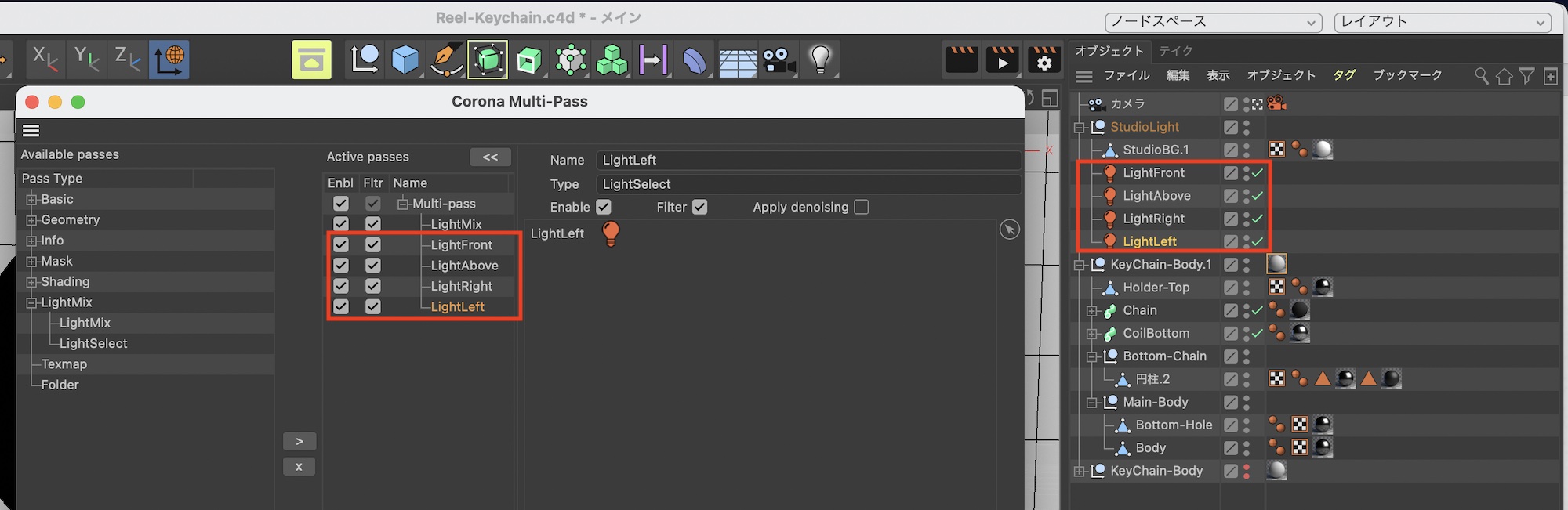Viewport: 1568px width, 510px height.
Task: Open the タグ menu in object manager
Action: (x=1344, y=75)
